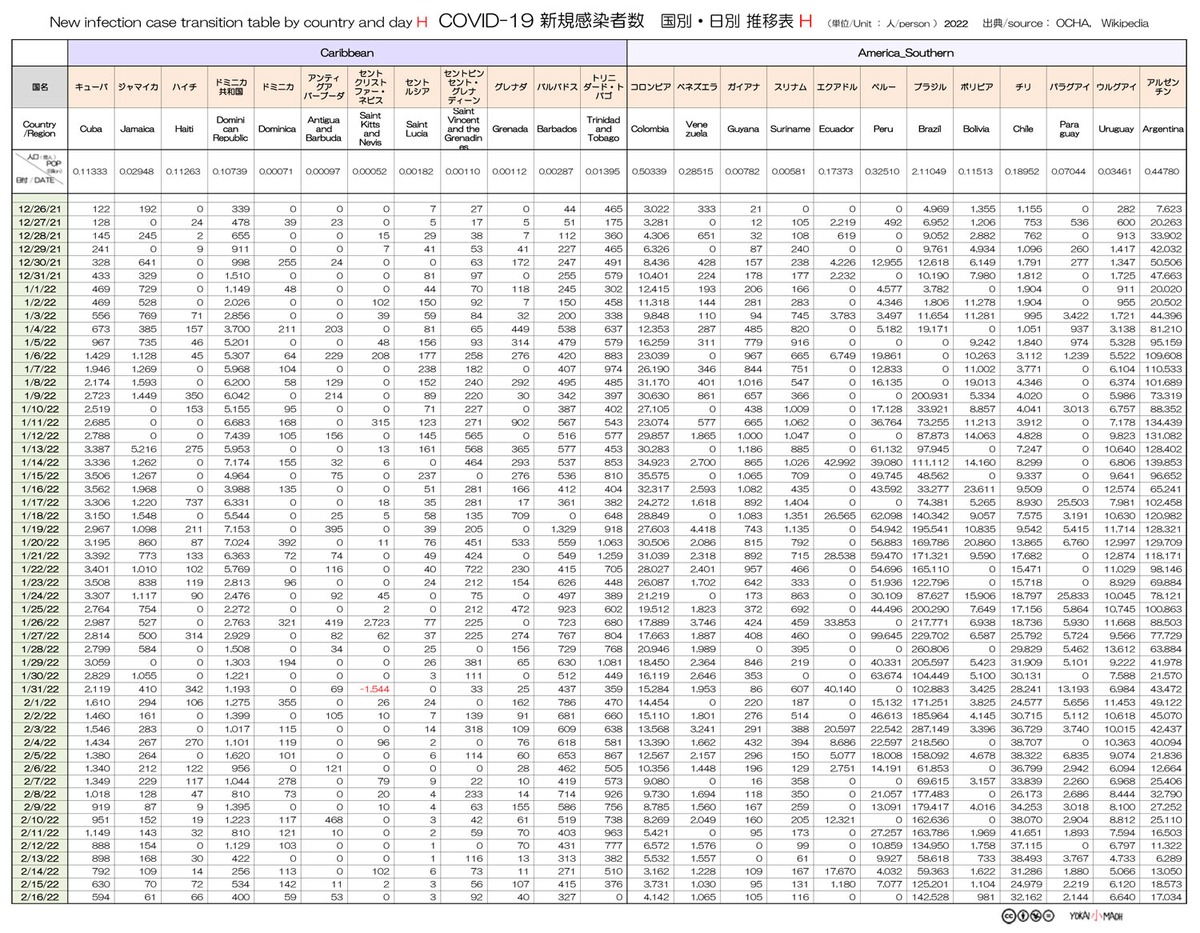Screen dimensions: 1200x933
Task: Click the Japanese キューバ header cell
Action: (90, 87)
